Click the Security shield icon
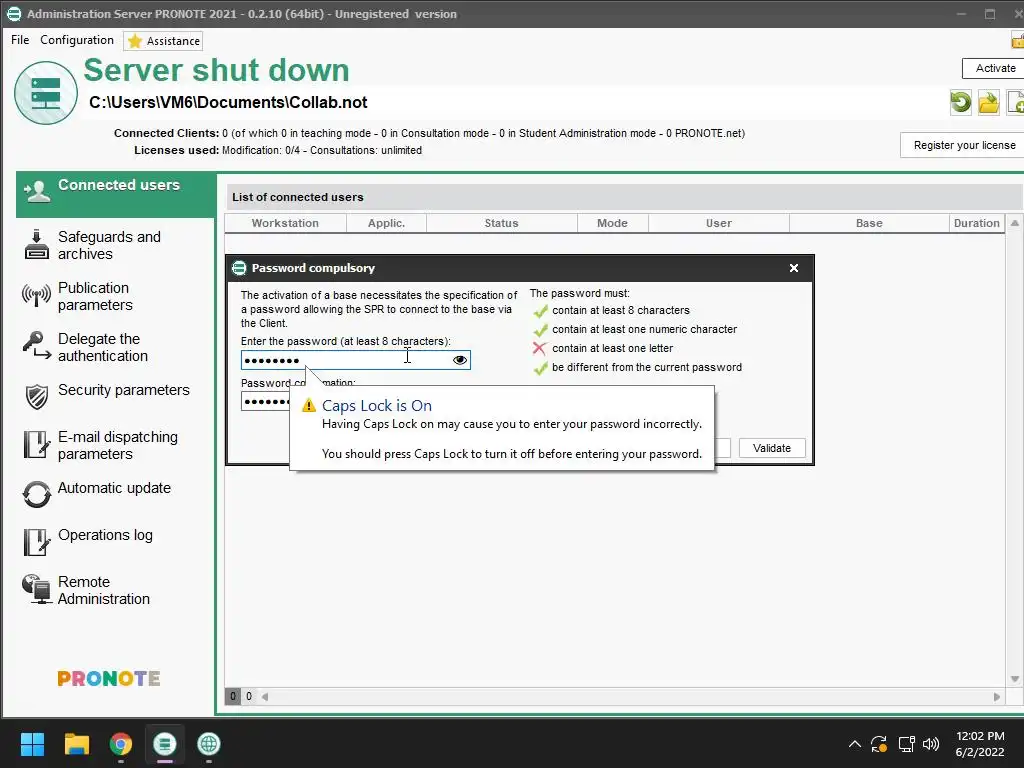This screenshot has height=768, width=1024. (x=37, y=396)
